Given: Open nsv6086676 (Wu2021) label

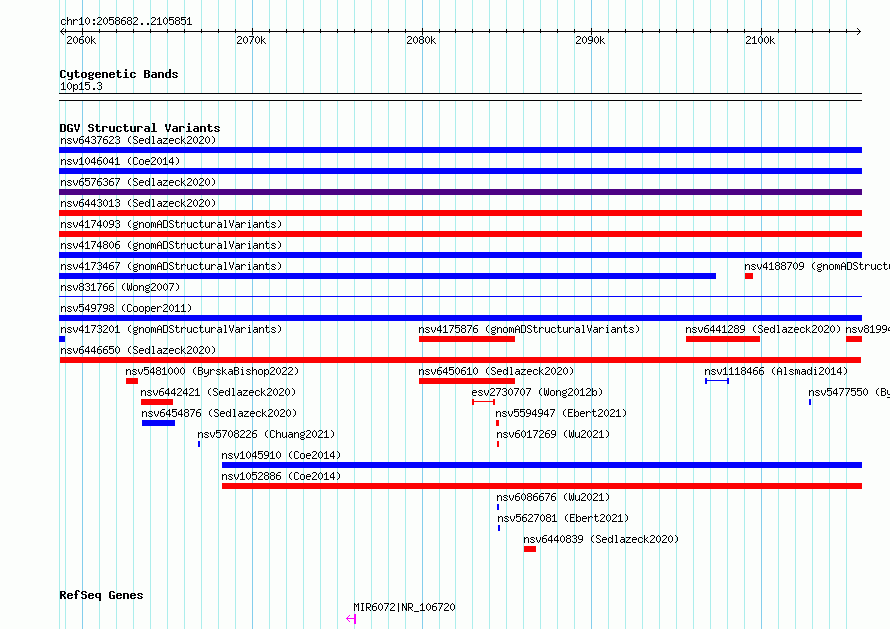Looking at the screenshot, I should (x=553, y=497).
